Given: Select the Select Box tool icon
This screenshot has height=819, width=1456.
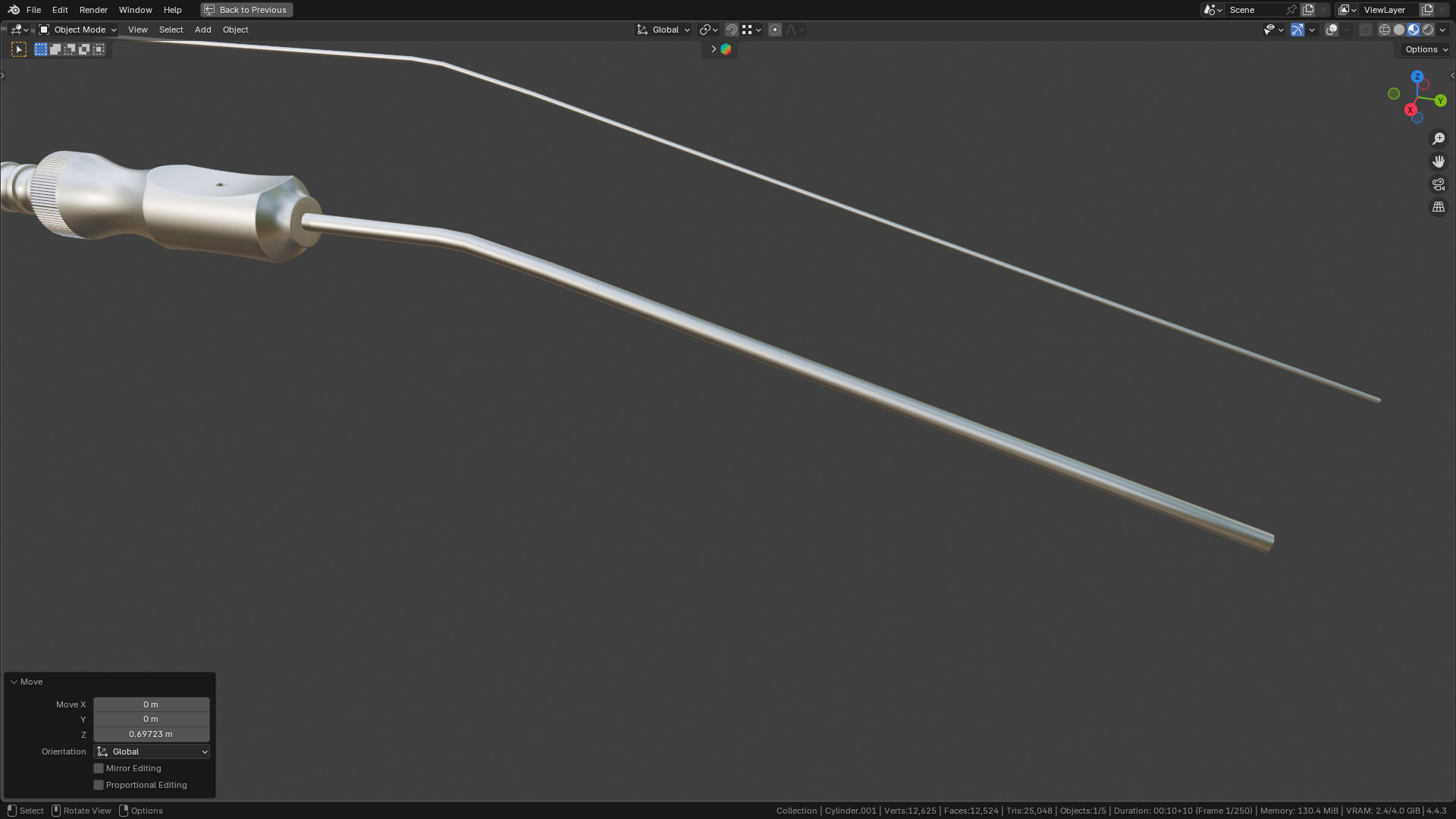Looking at the screenshot, I should [x=19, y=49].
